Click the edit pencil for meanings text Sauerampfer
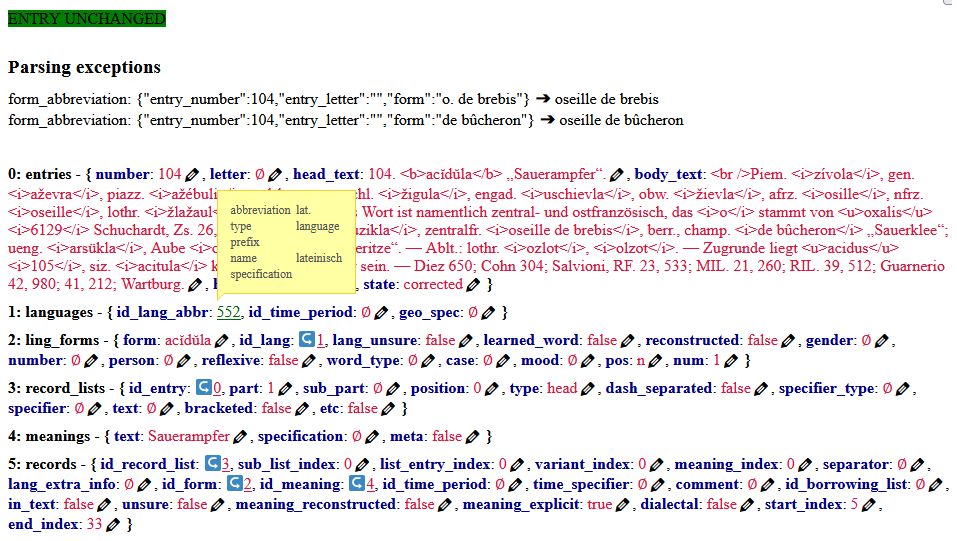 (240, 437)
